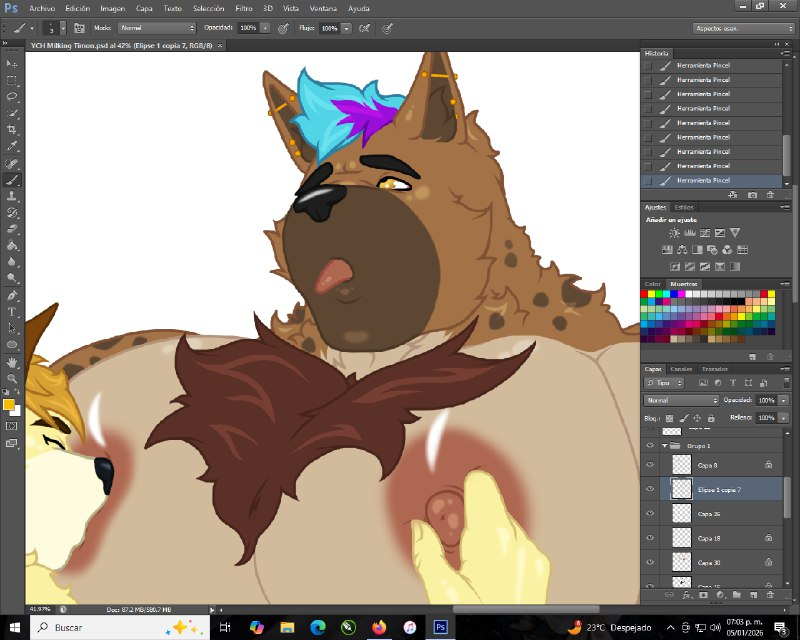Collapse the Grupo 1 layer group
This screenshot has width=800, height=640.
click(x=663, y=445)
